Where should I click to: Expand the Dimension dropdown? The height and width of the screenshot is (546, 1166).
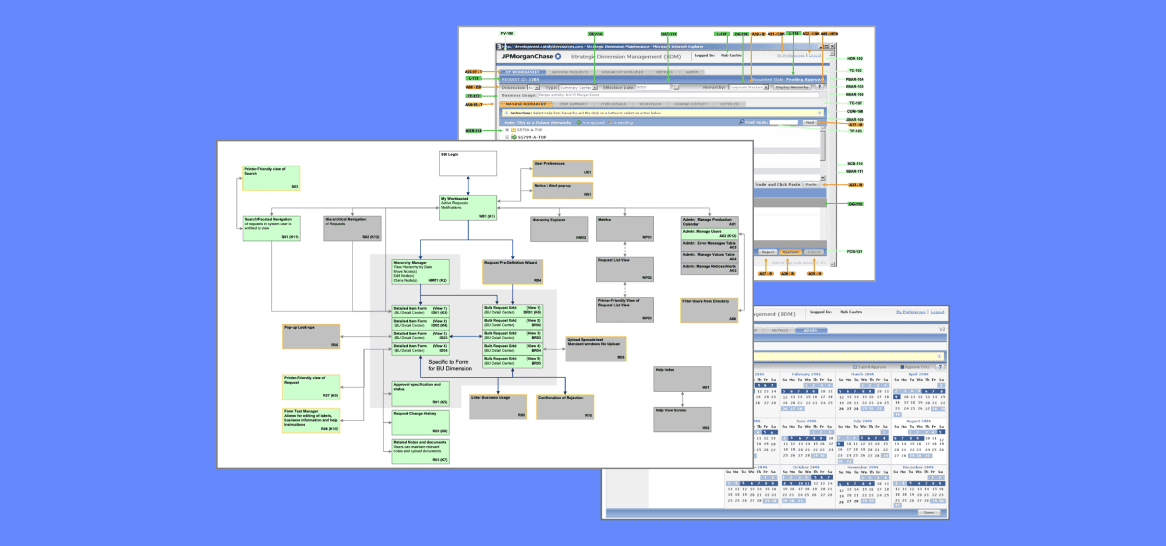538,87
